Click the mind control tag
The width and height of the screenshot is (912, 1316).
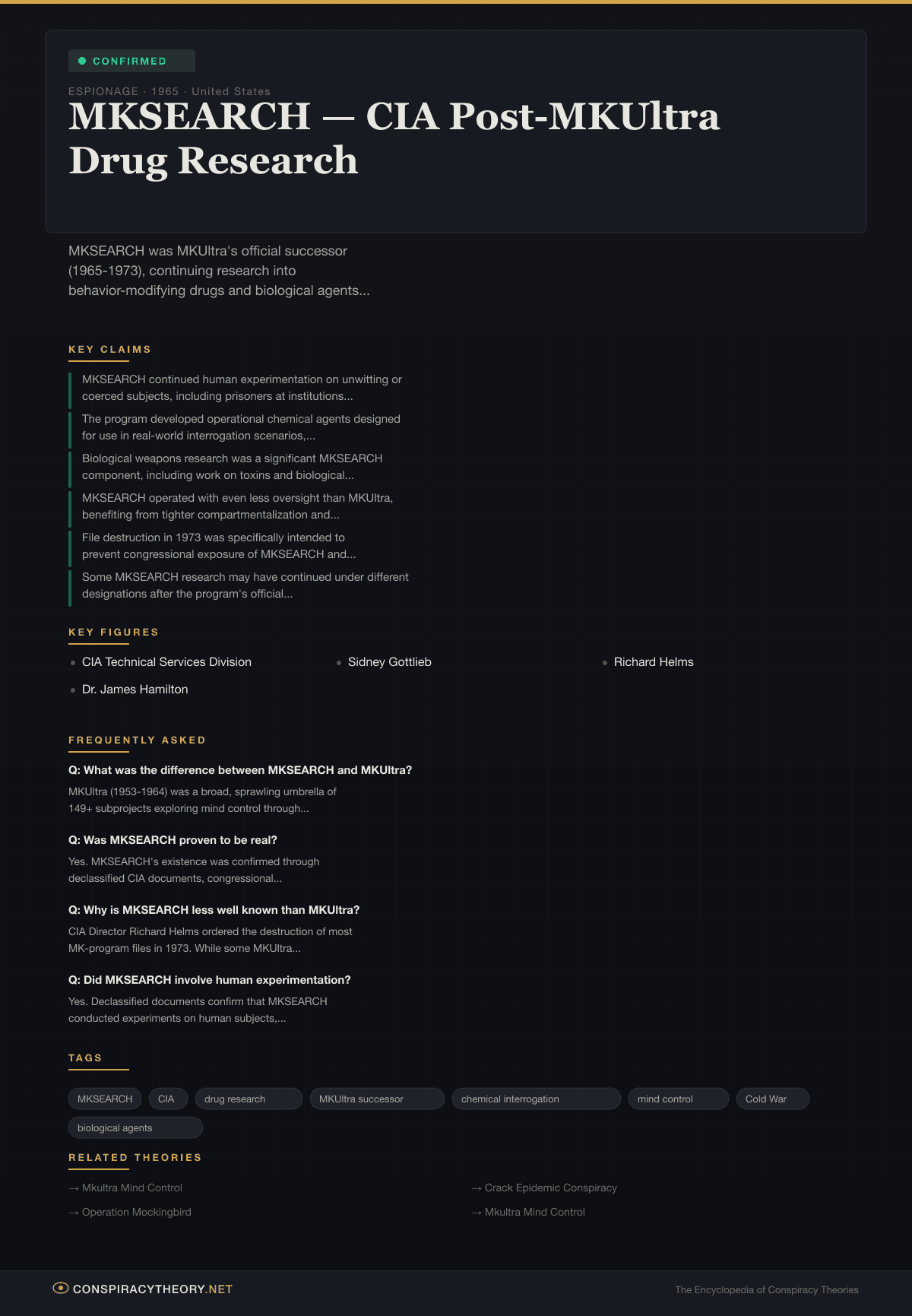coord(678,1099)
